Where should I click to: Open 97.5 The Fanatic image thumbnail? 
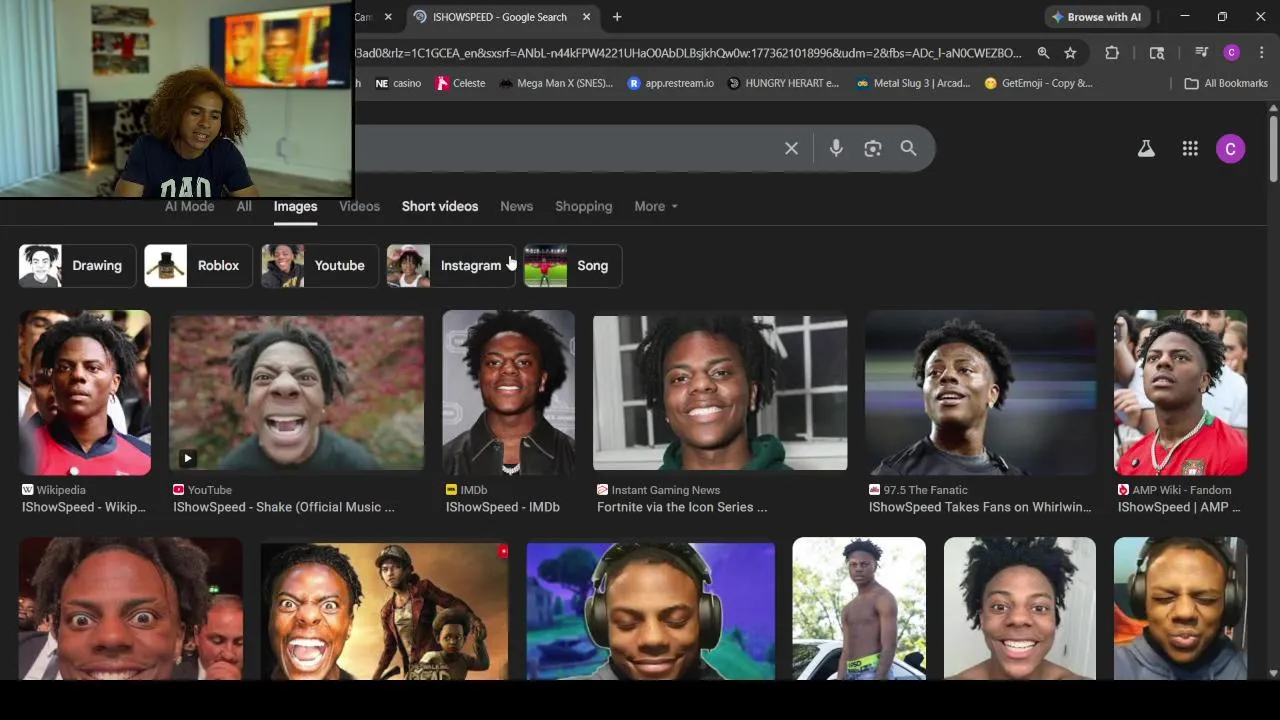point(980,393)
